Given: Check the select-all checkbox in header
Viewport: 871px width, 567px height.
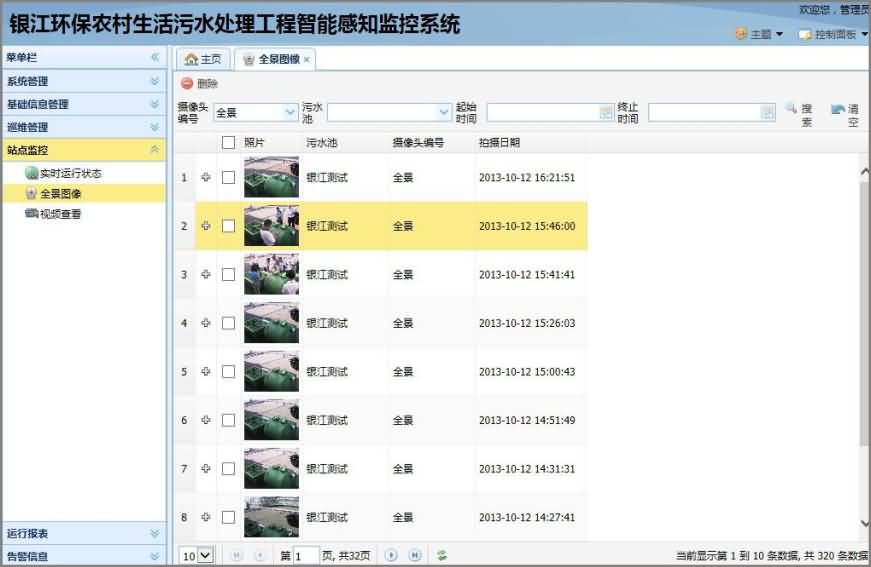Looking at the screenshot, I should [228, 143].
